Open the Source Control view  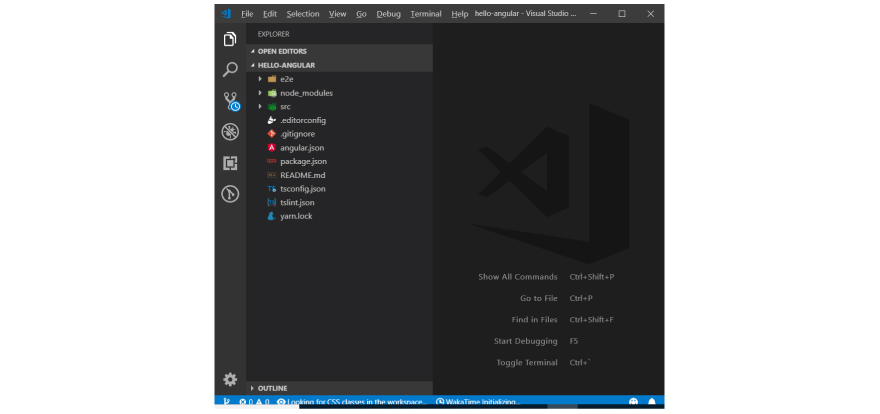(x=231, y=101)
